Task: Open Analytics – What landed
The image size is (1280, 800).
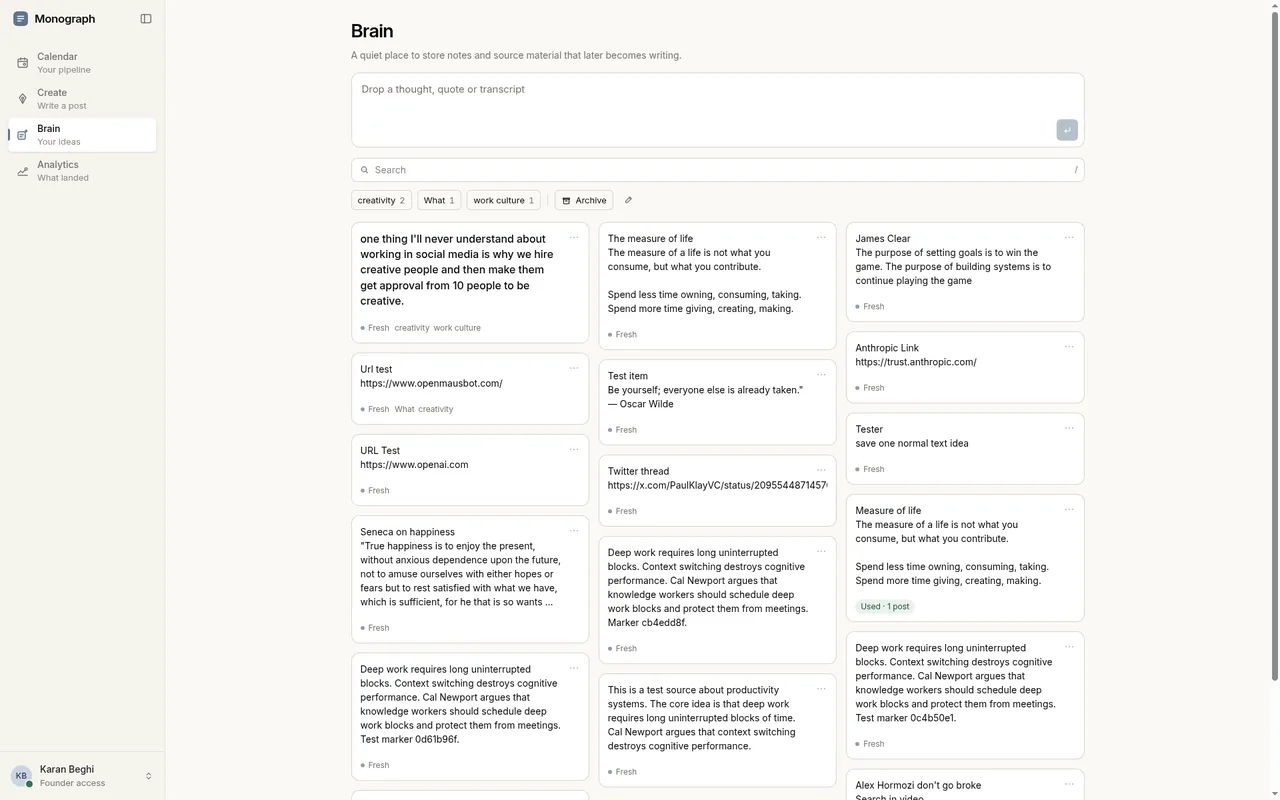Action: coord(82,171)
